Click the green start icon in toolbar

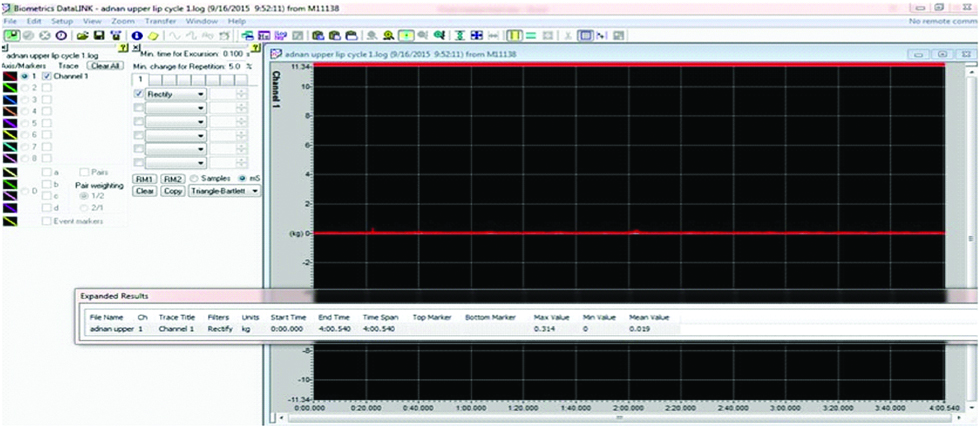coord(11,35)
